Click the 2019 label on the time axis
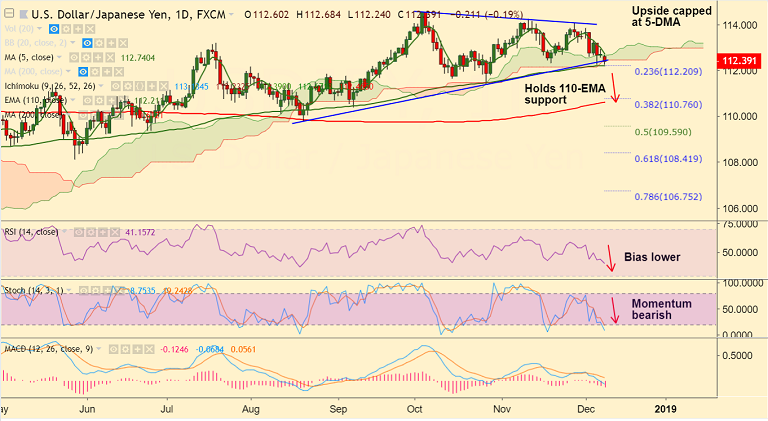Screen dimensions: 768x421 pyautogui.click(x=666, y=409)
